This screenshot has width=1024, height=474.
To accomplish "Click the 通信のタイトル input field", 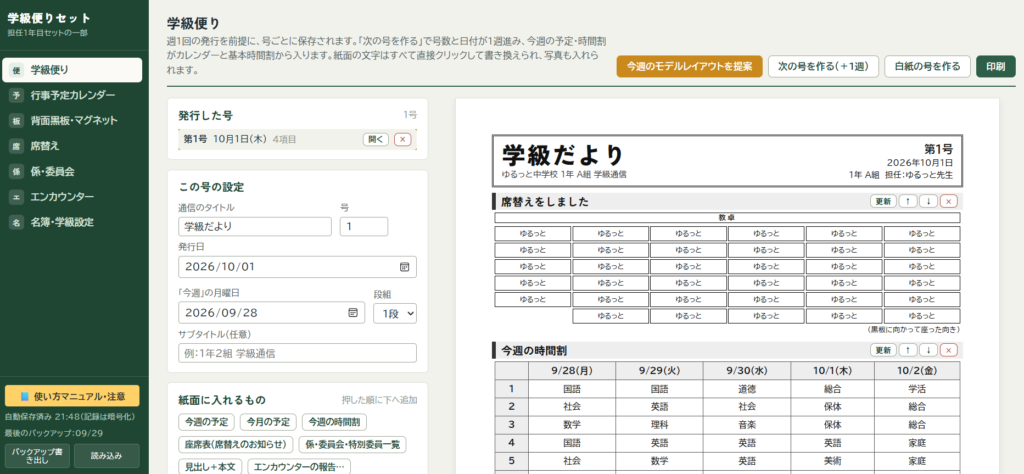I will pos(255,227).
